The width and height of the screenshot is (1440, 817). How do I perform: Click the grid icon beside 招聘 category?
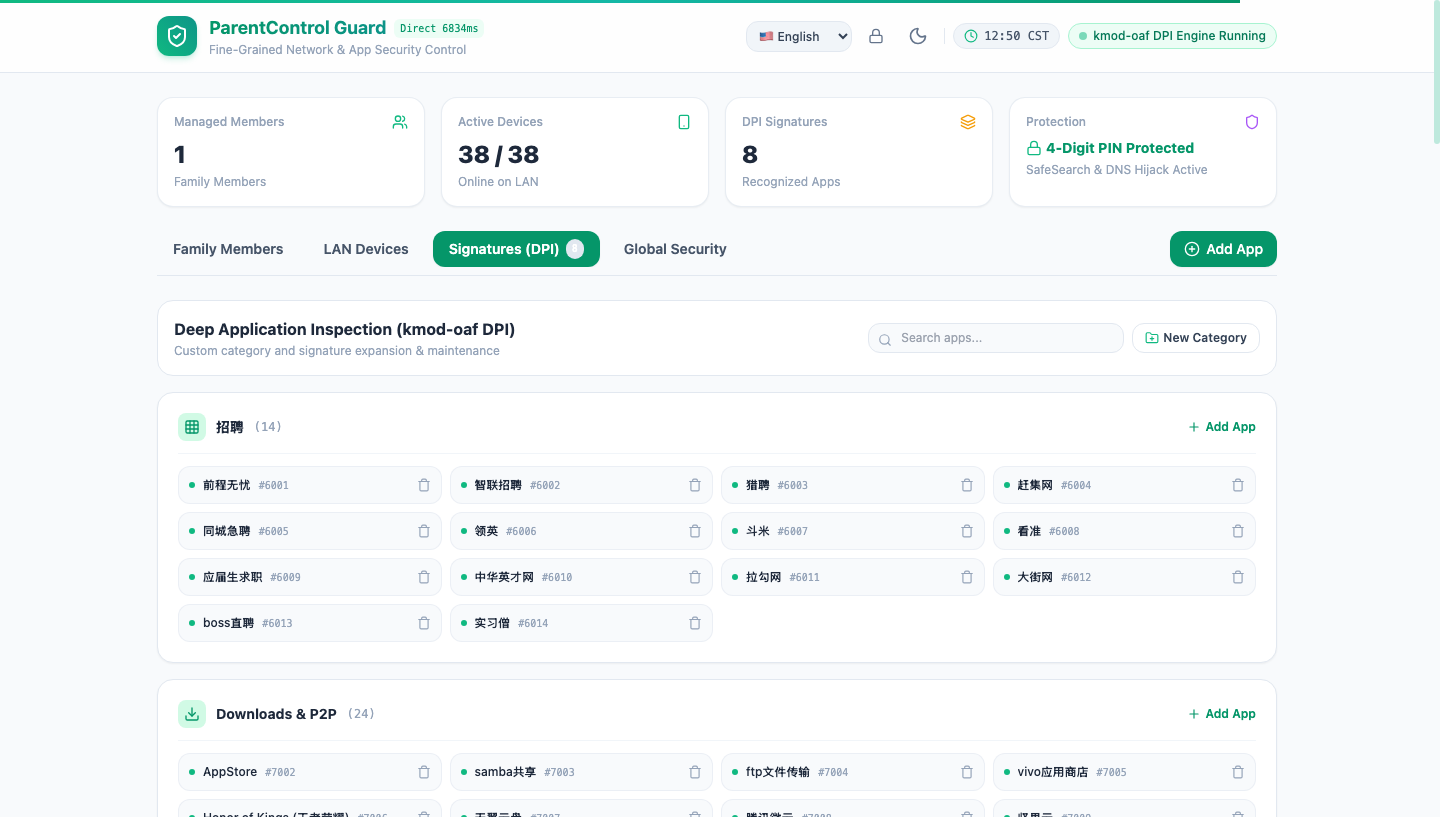coord(192,427)
